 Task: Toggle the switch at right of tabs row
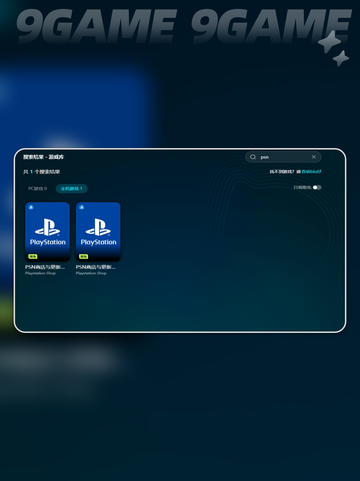[317, 187]
